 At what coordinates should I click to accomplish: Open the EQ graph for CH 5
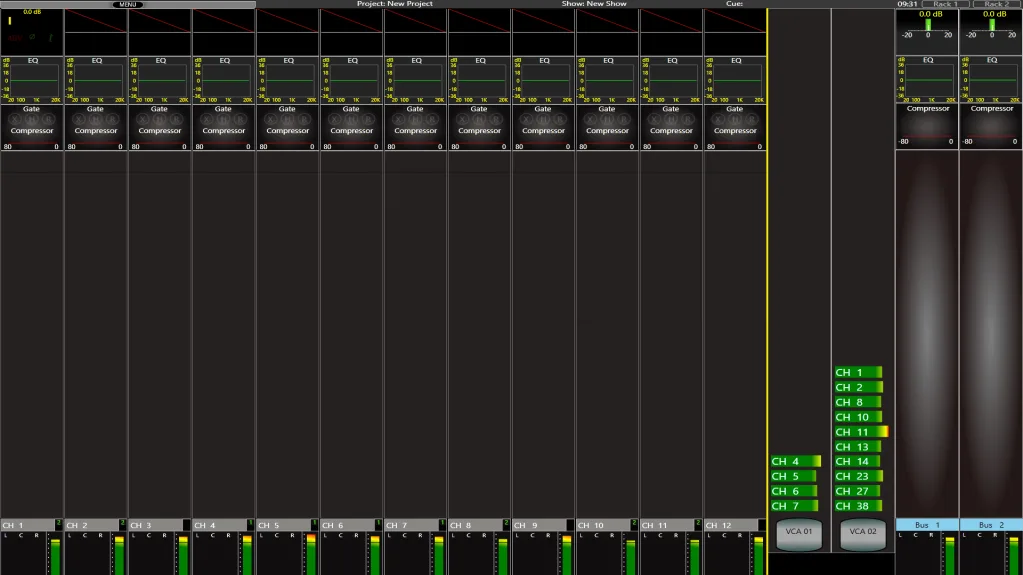pyautogui.click(x=288, y=80)
